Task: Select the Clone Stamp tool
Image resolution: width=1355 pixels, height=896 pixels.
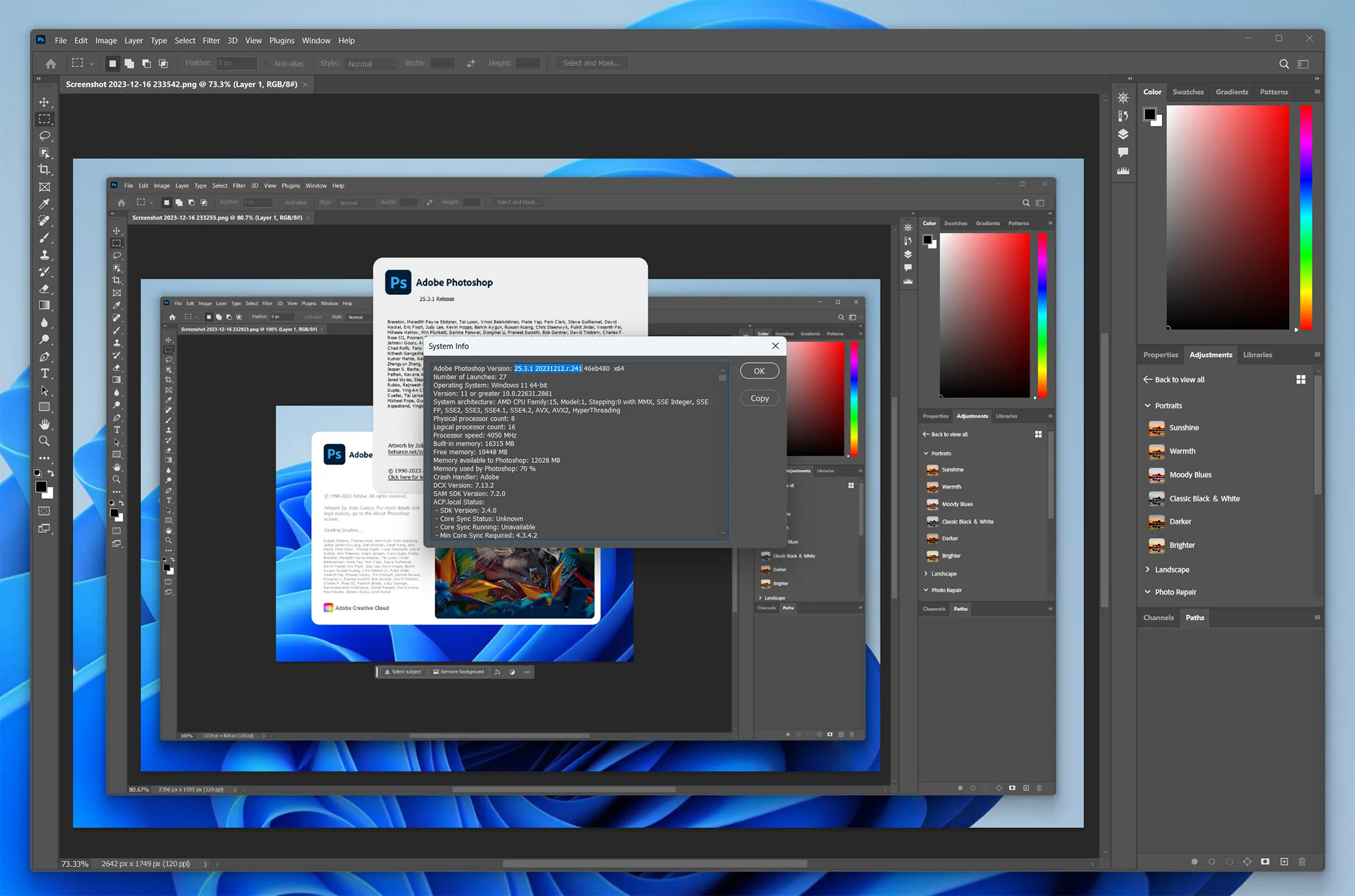Action: pyautogui.click(x=44, y=255)
